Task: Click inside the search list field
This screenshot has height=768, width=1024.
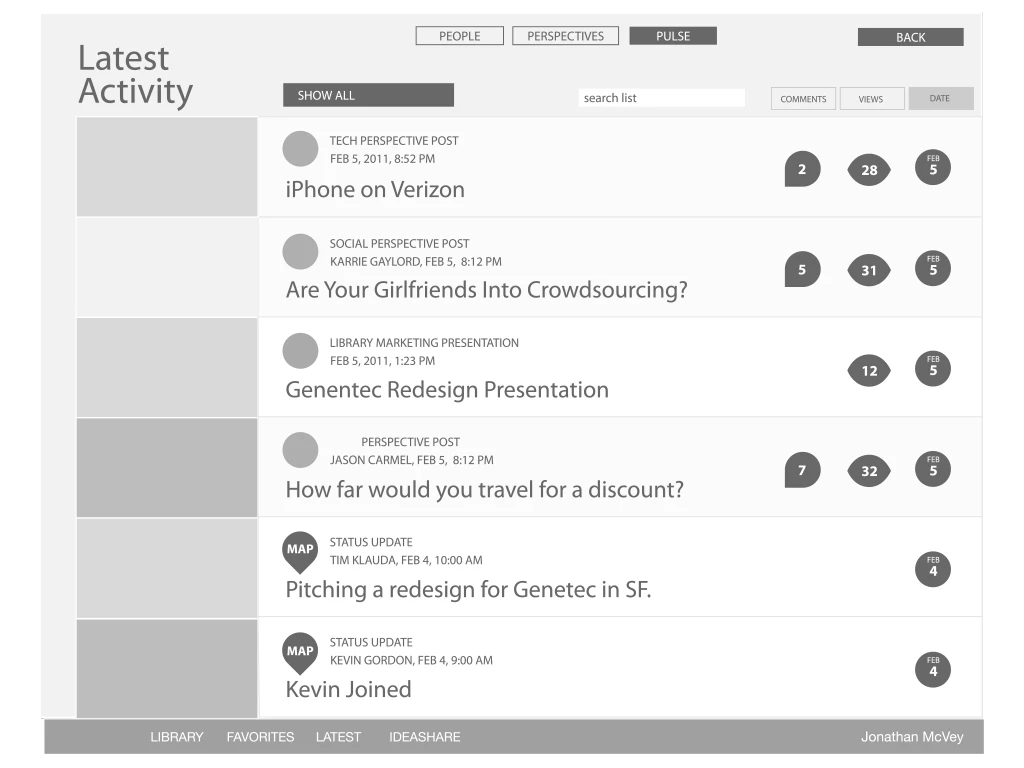Action: click(x=661, y=97)
